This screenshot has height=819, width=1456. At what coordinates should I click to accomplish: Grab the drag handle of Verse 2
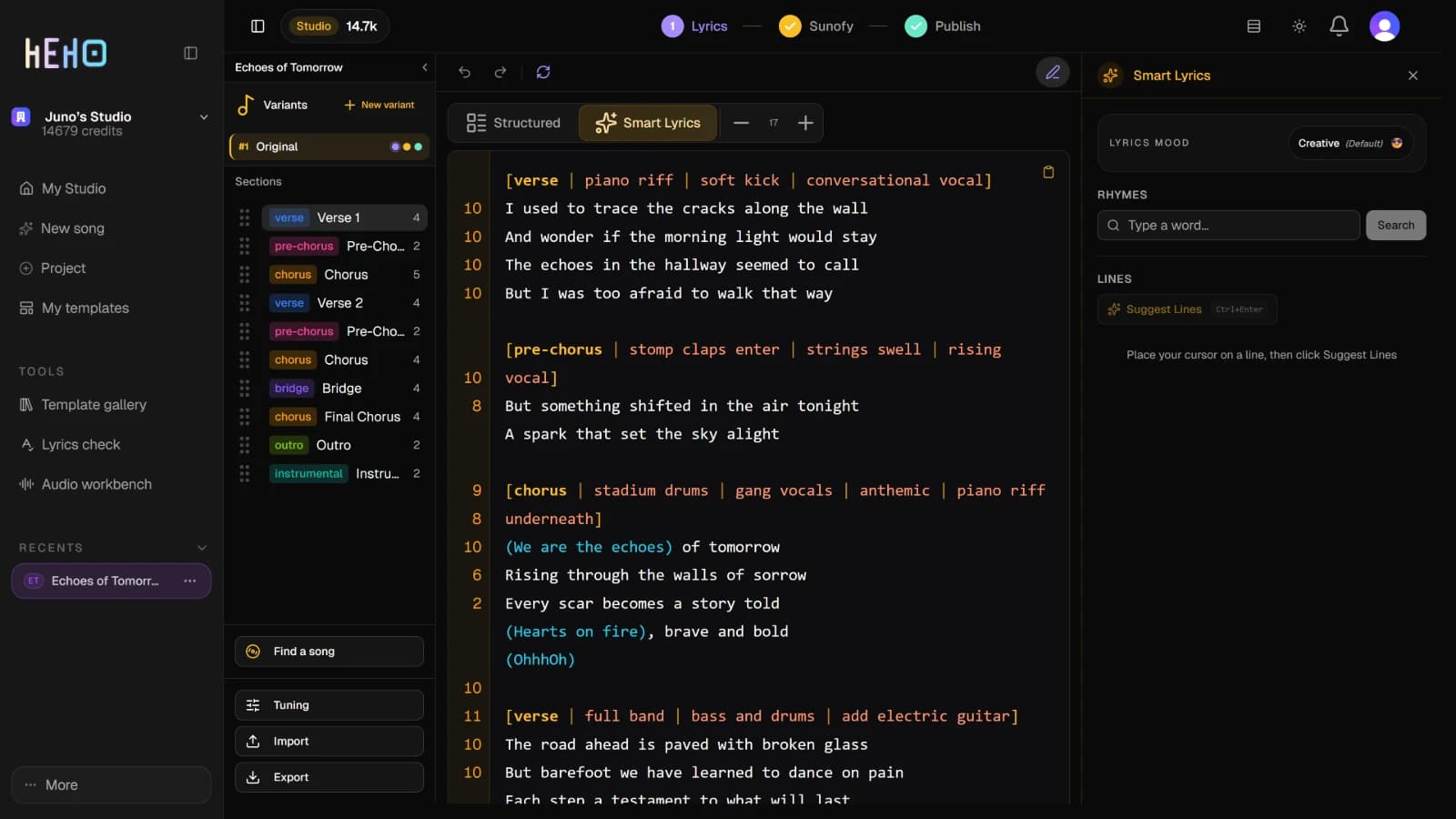pyautogui.click(x=245, y=303)
